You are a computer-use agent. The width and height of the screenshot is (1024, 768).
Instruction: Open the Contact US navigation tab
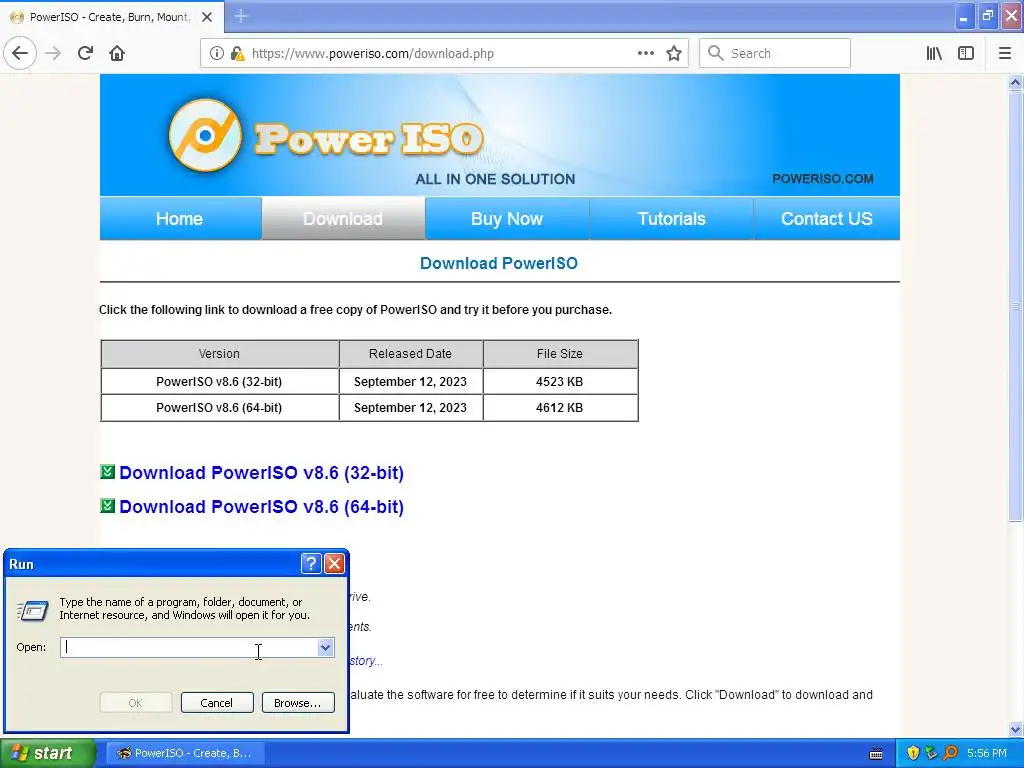[827, 219]
